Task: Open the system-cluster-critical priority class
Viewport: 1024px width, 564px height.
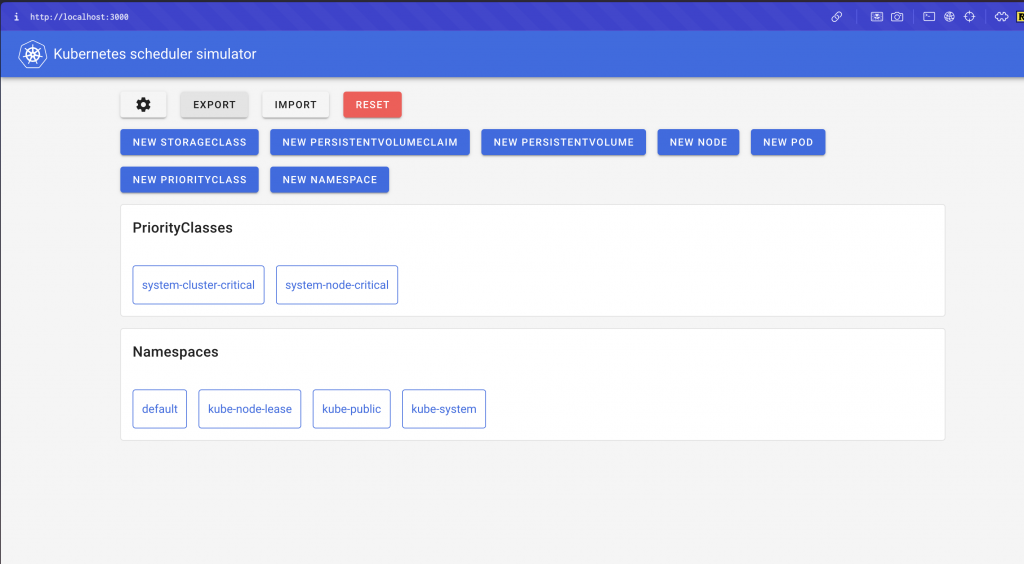Action: (x=199, y=285)
